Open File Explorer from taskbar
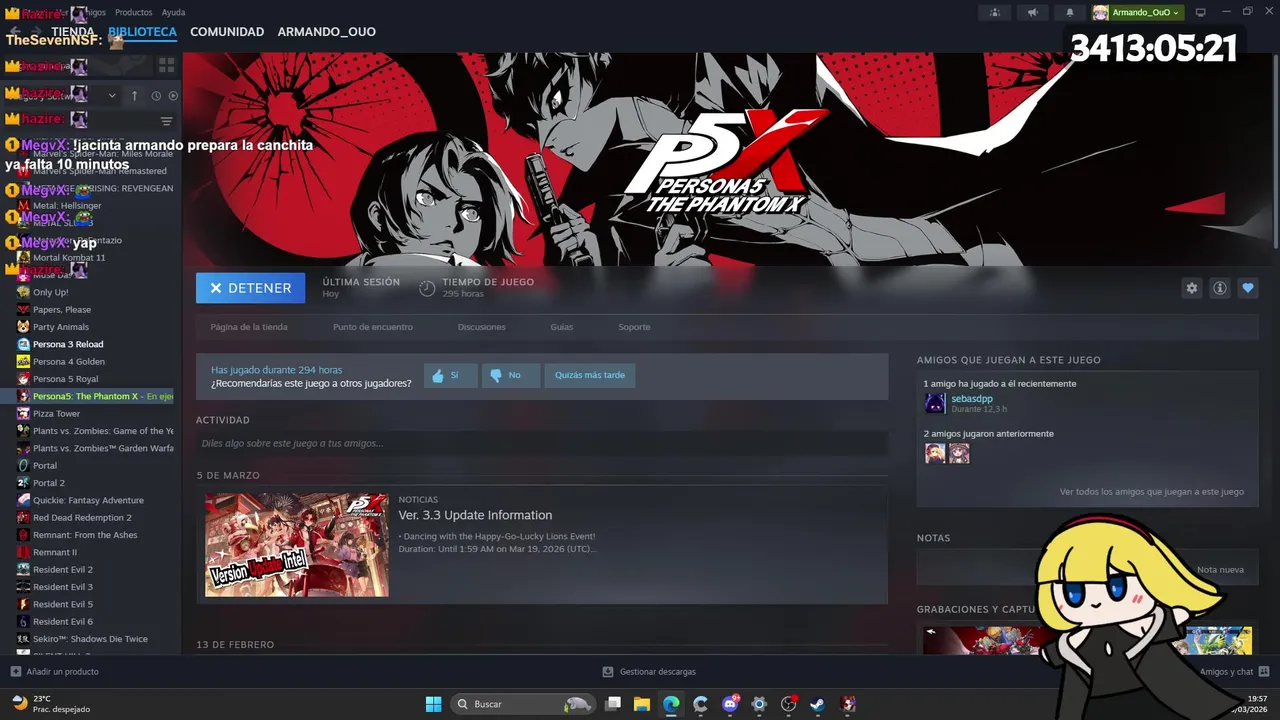Viewport: 1280px width, 720px height. [642, 704]
